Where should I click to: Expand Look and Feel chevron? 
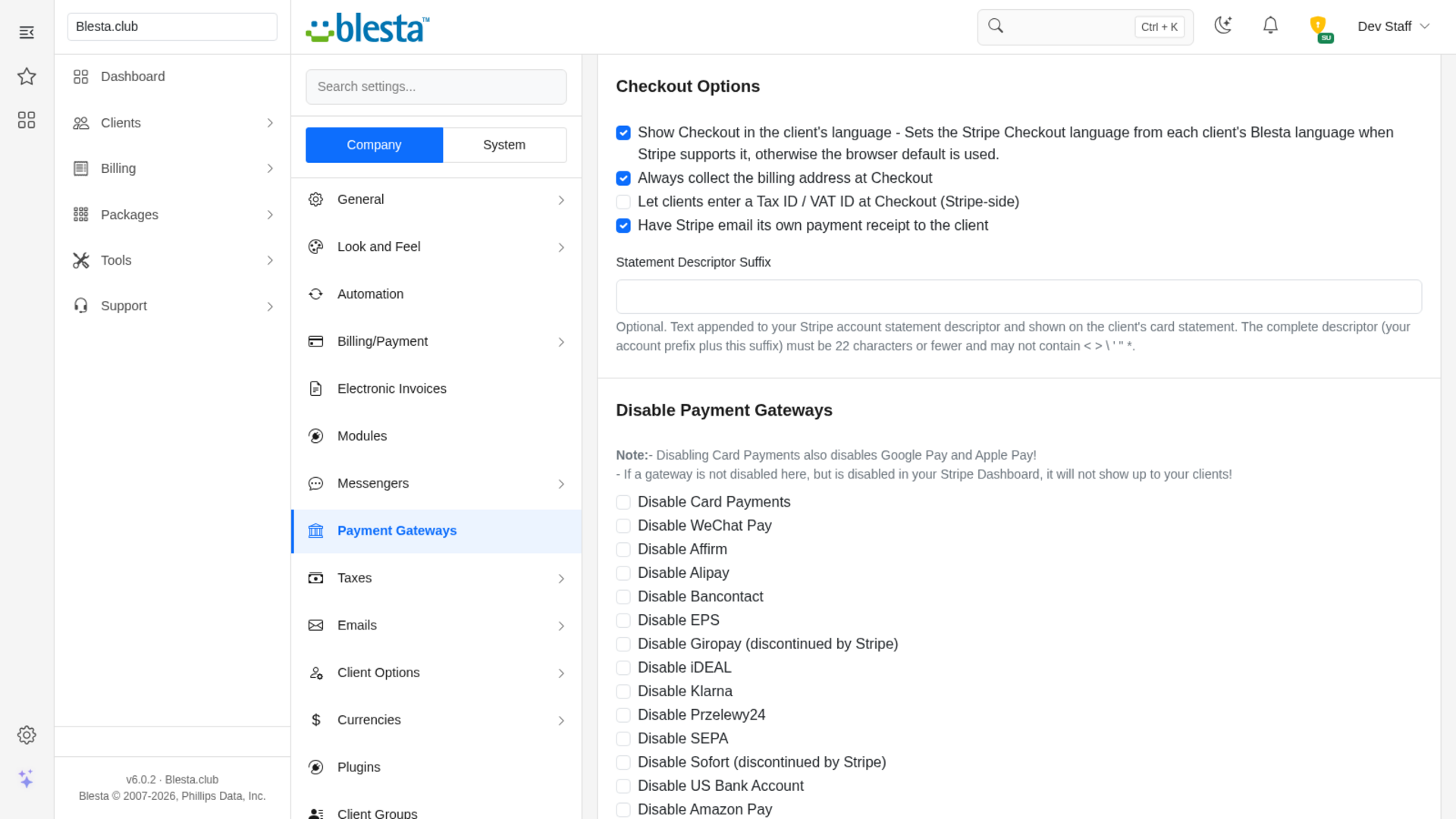pos(561,247)
